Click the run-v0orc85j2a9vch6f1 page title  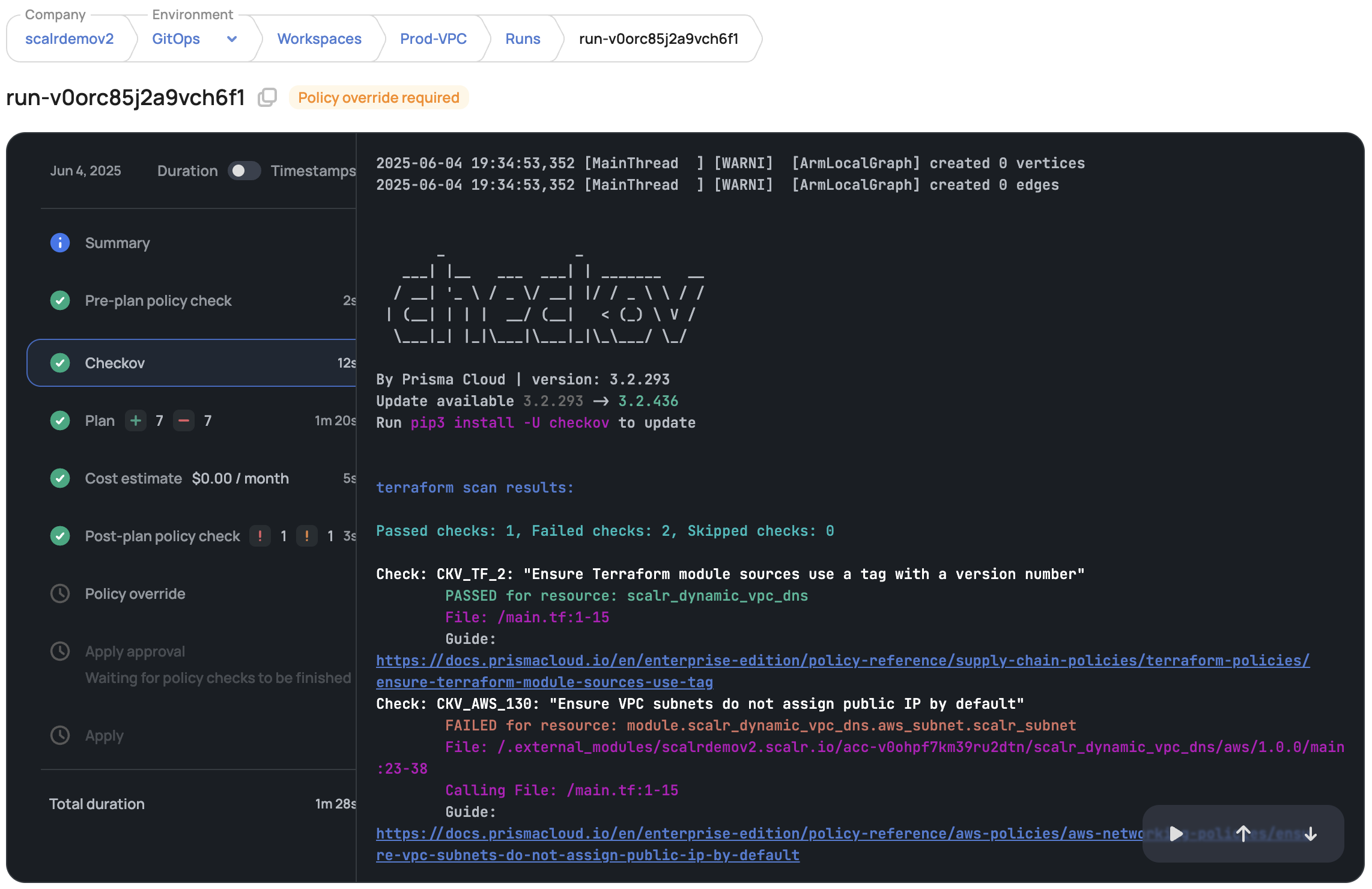point(126,97)
